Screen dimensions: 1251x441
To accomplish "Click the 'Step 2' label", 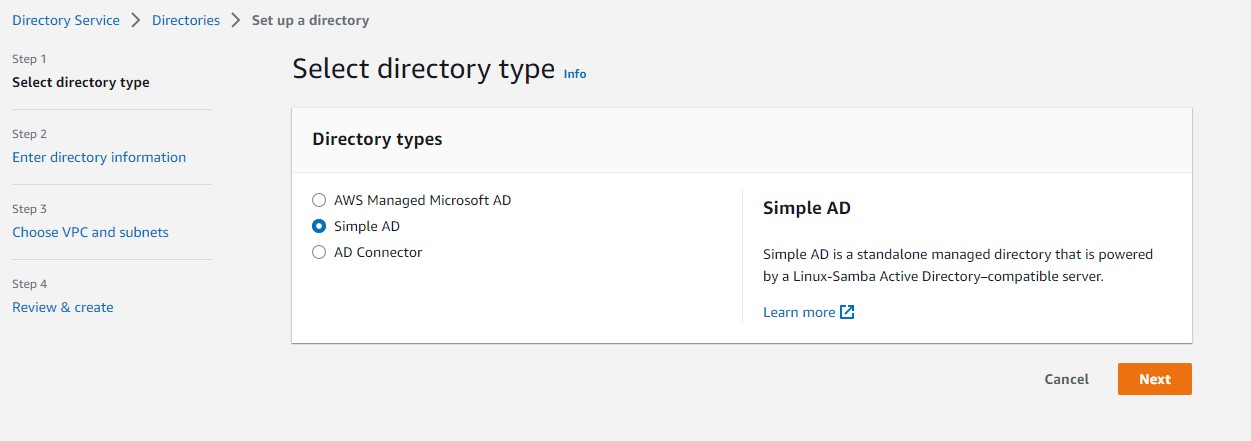I will tap(30, 134).
